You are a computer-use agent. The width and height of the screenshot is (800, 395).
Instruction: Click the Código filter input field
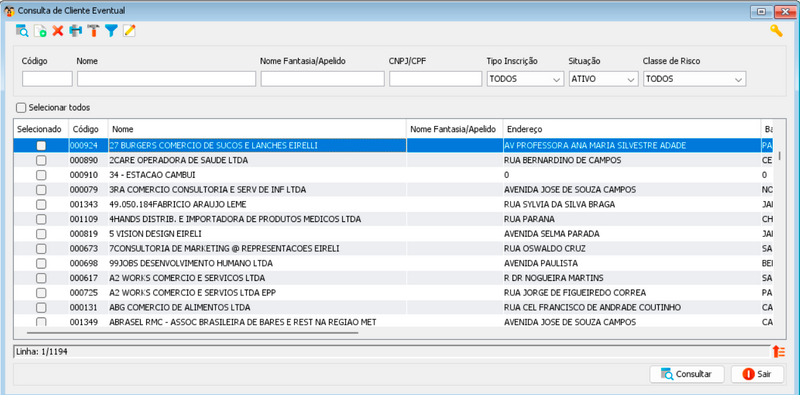tap(47, 79)
